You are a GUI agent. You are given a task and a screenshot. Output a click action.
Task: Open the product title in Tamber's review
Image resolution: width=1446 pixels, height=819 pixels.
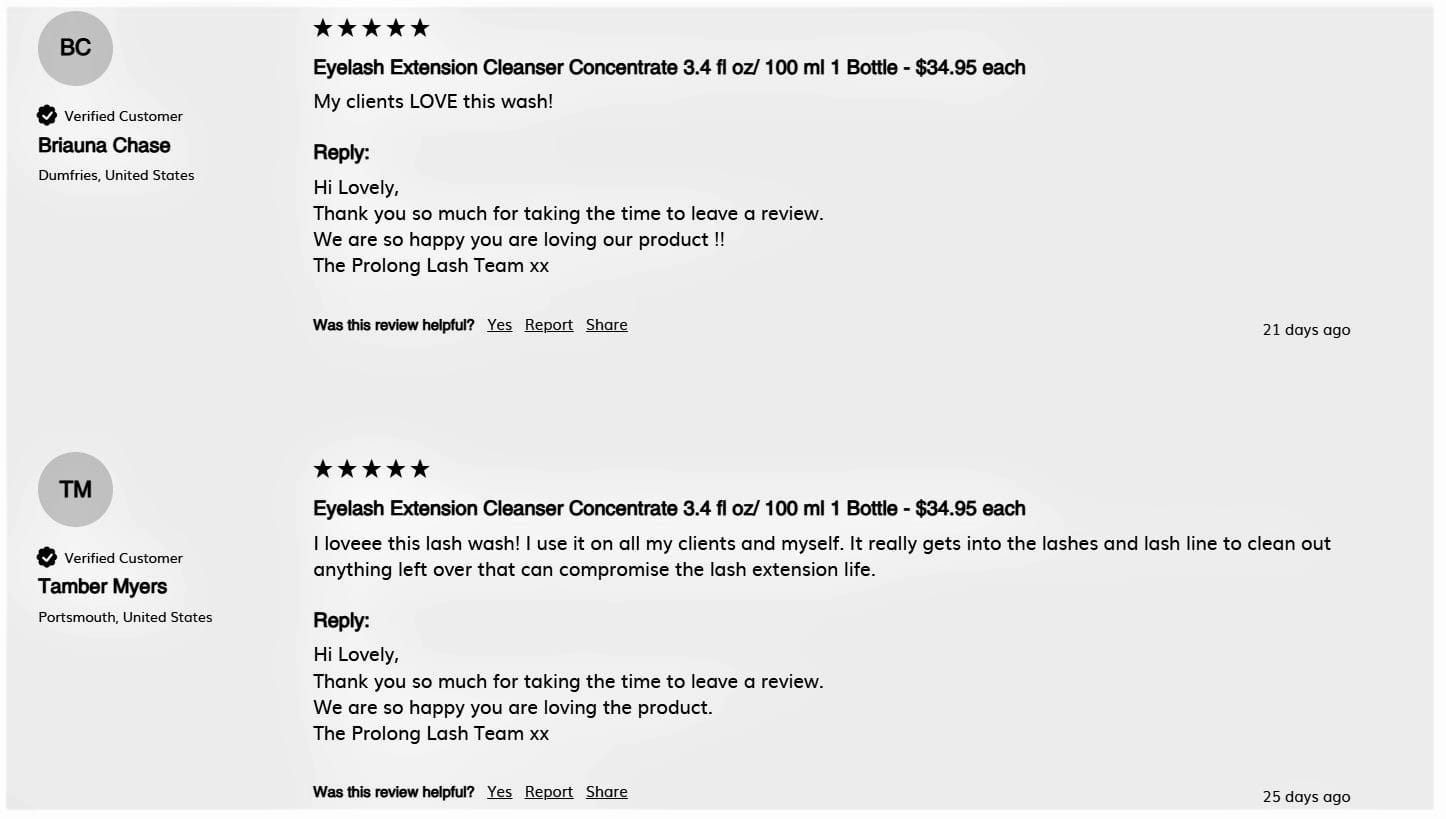[669, 509]
